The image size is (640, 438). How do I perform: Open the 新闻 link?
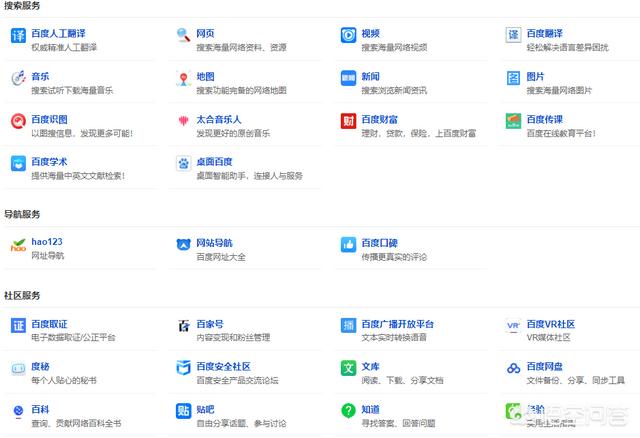(x=371, y=76)
